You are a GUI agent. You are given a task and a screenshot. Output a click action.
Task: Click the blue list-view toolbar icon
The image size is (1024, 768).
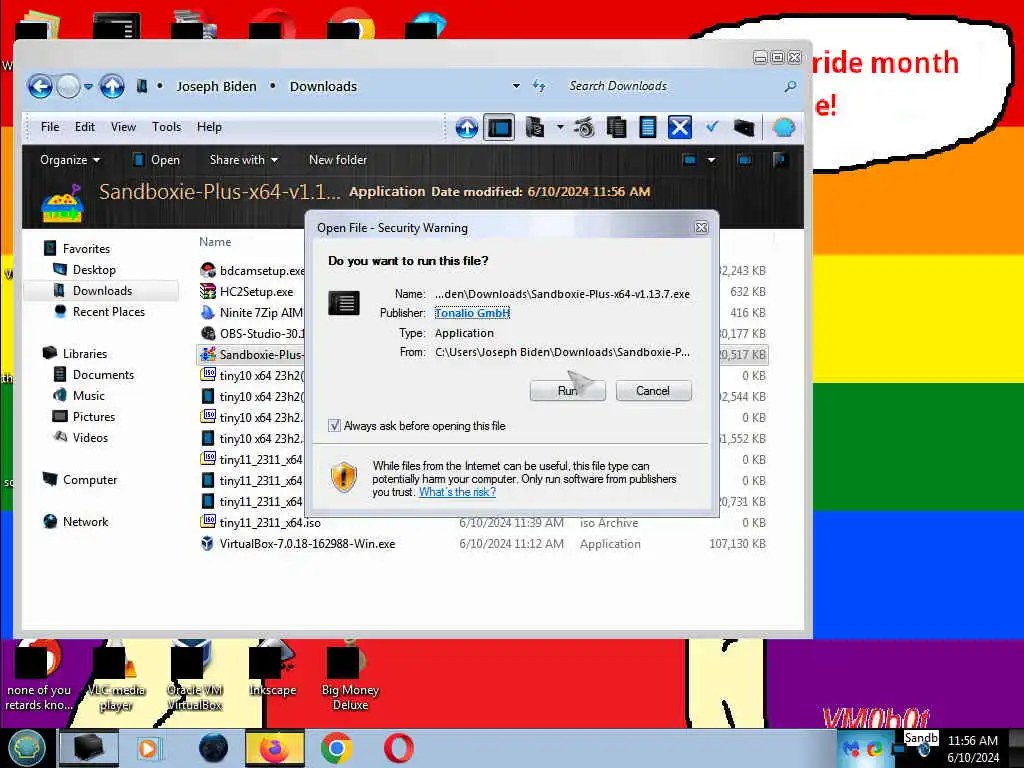click(x=647, y=127)
